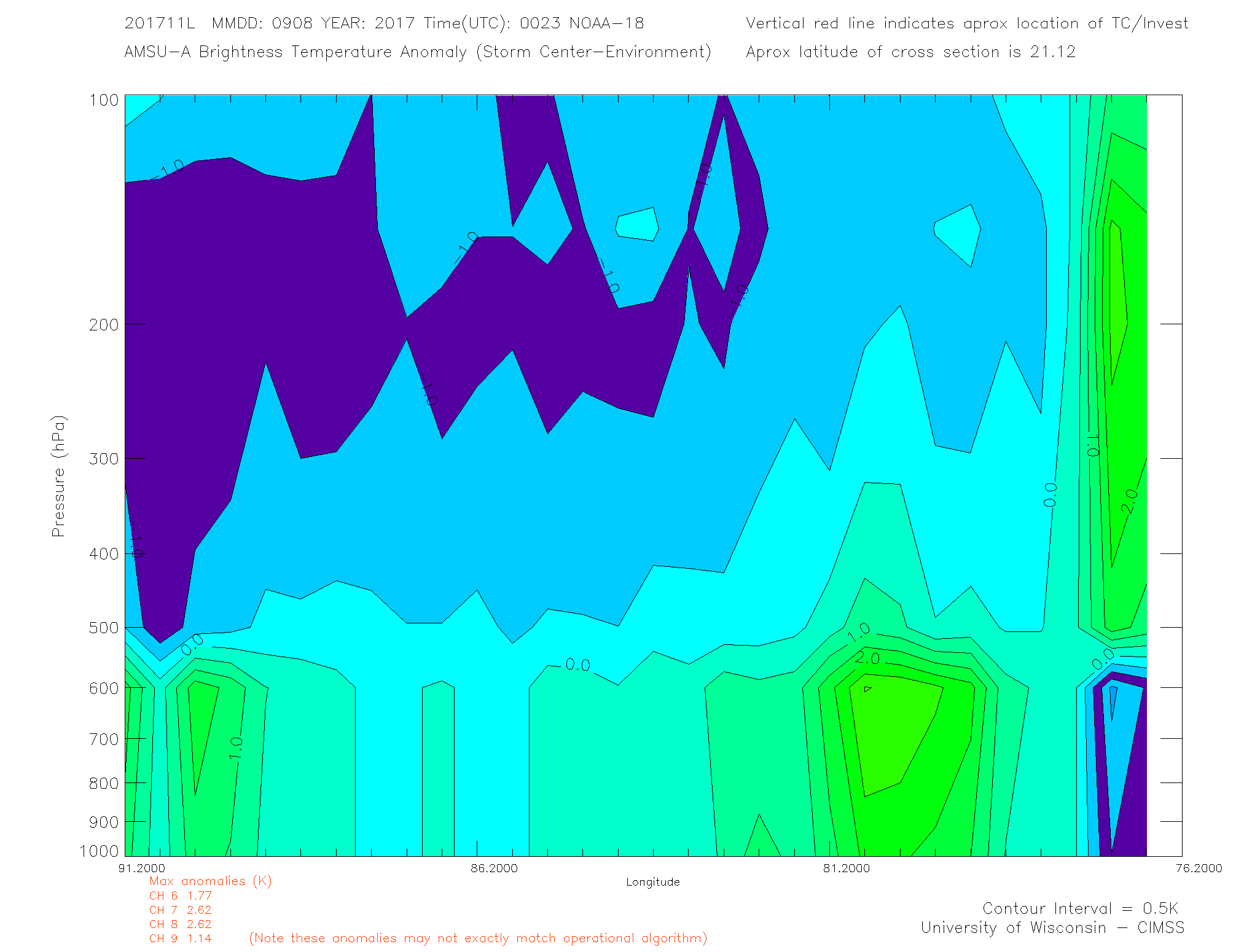Click the CH 9 1.14 anomaly entry
The height and width of the screenshot is (952, 1244).
click(x=180, y=938)
